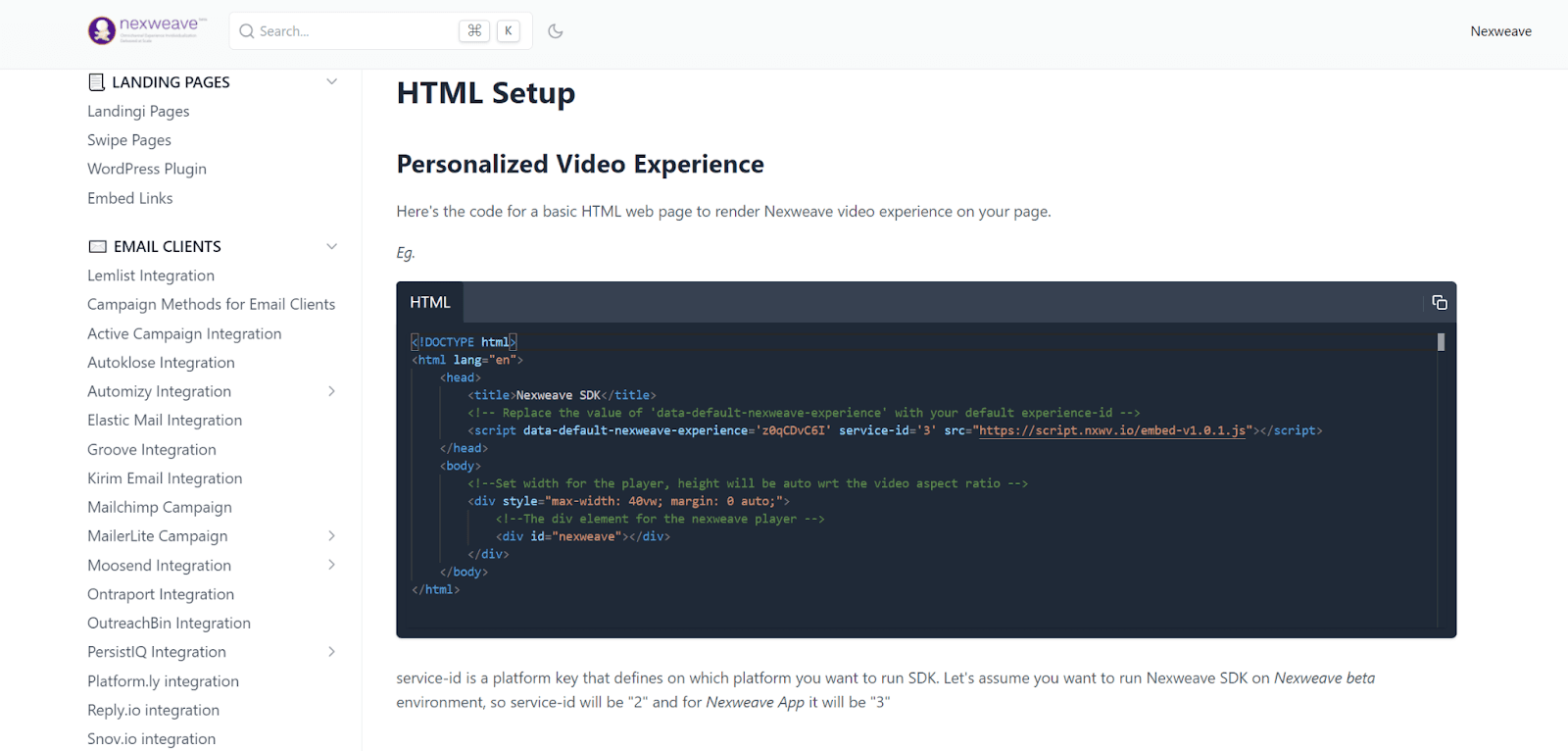Click the Landing Pages section icon
Screen dimensions: 1568x751
[96, 82]
